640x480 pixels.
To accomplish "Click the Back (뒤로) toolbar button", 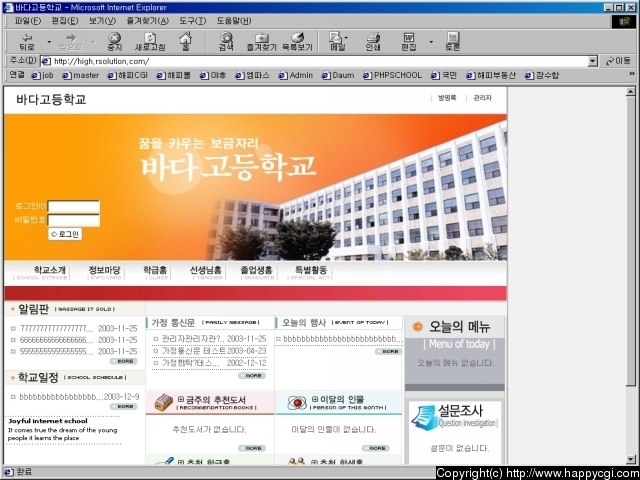I will [x=27, y=42].
